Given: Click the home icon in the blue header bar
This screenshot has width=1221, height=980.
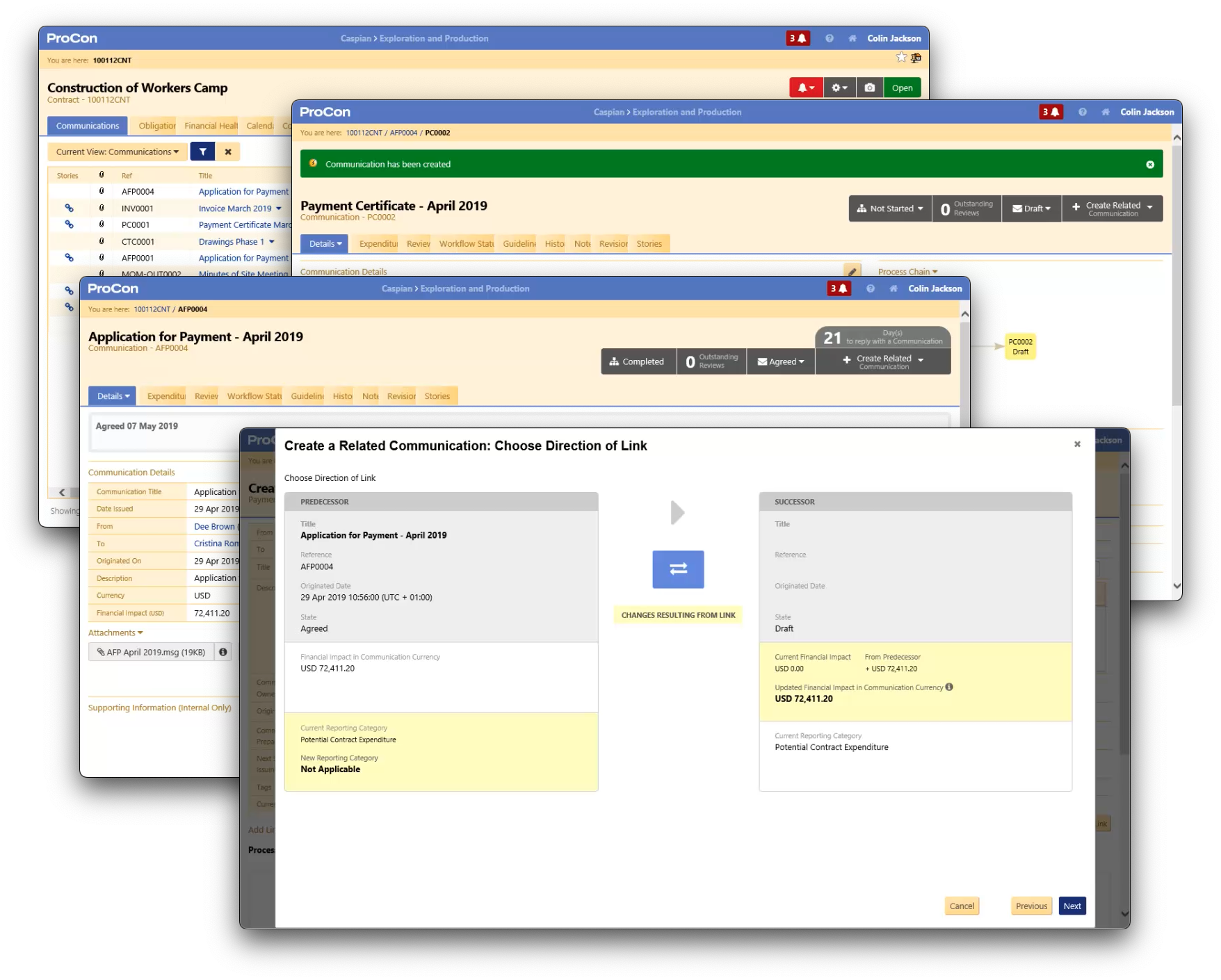Looking at the screenshot, I should coord(852,38).
